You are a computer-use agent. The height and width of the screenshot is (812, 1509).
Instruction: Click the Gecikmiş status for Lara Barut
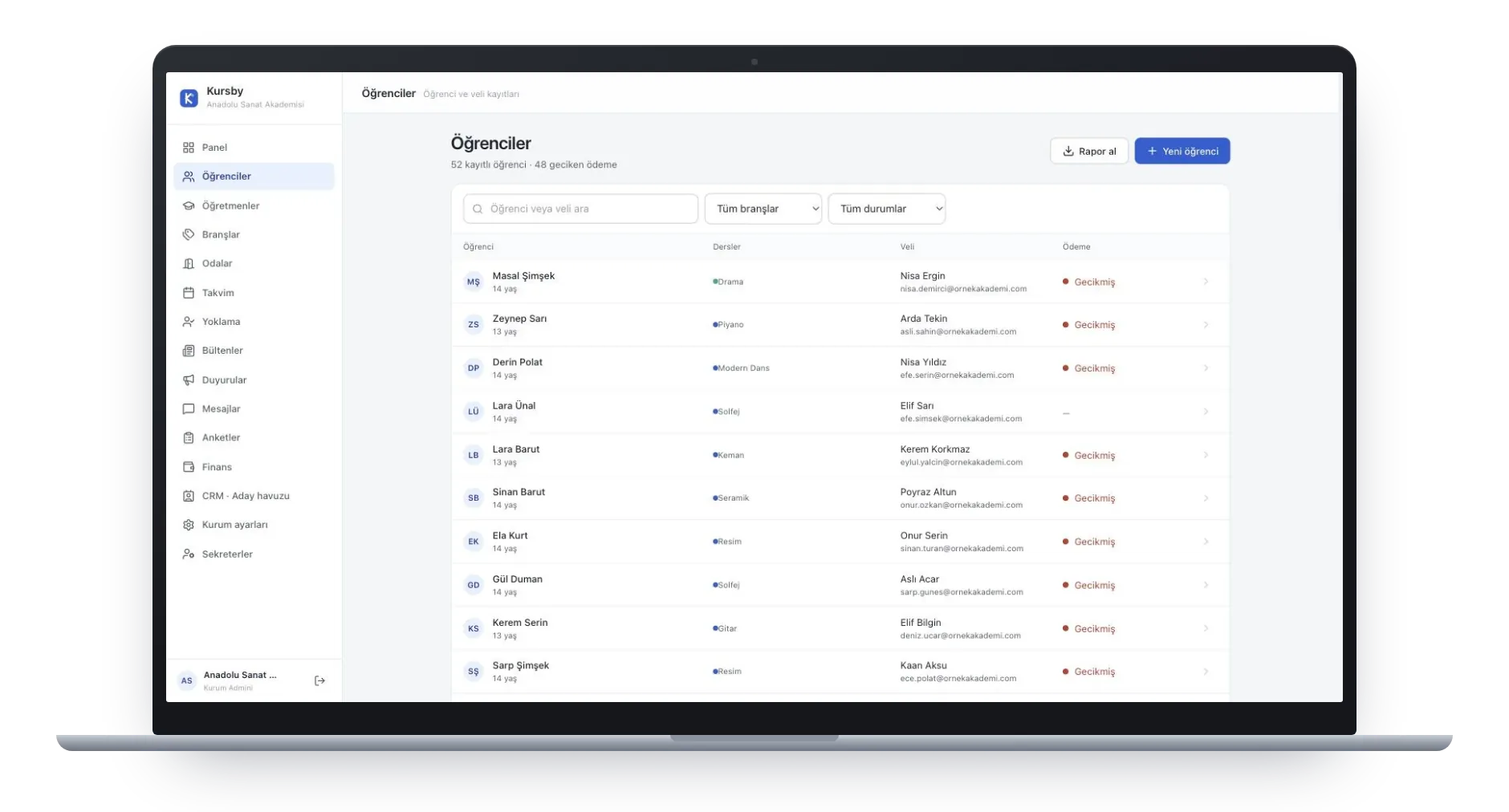[1089, 456]
